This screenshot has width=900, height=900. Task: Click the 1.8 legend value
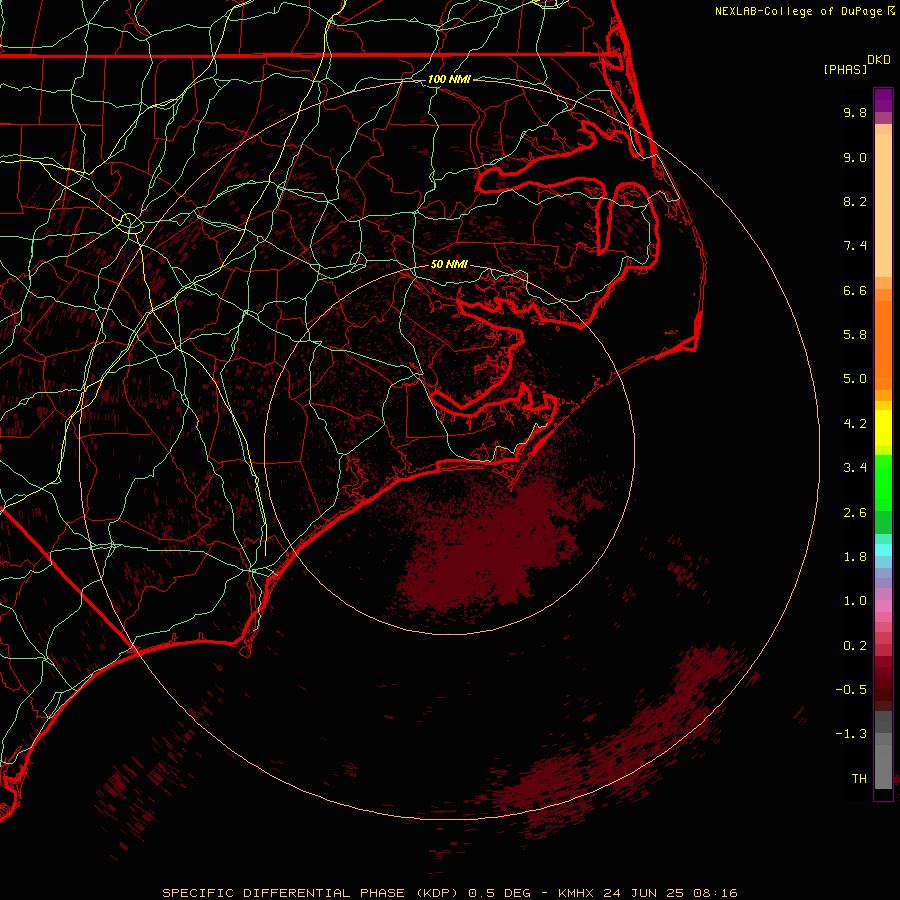click(855, 557)
